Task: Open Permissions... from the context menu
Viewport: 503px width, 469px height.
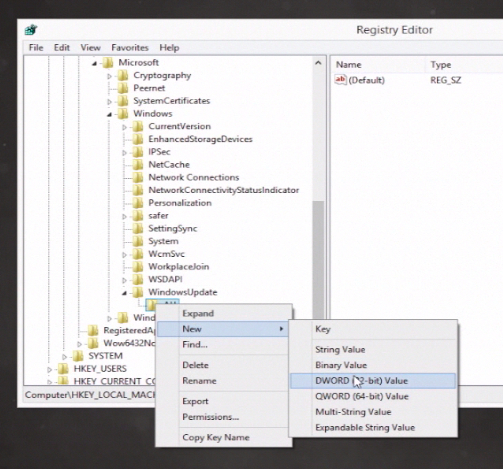Action: click(x=224, y=417)
